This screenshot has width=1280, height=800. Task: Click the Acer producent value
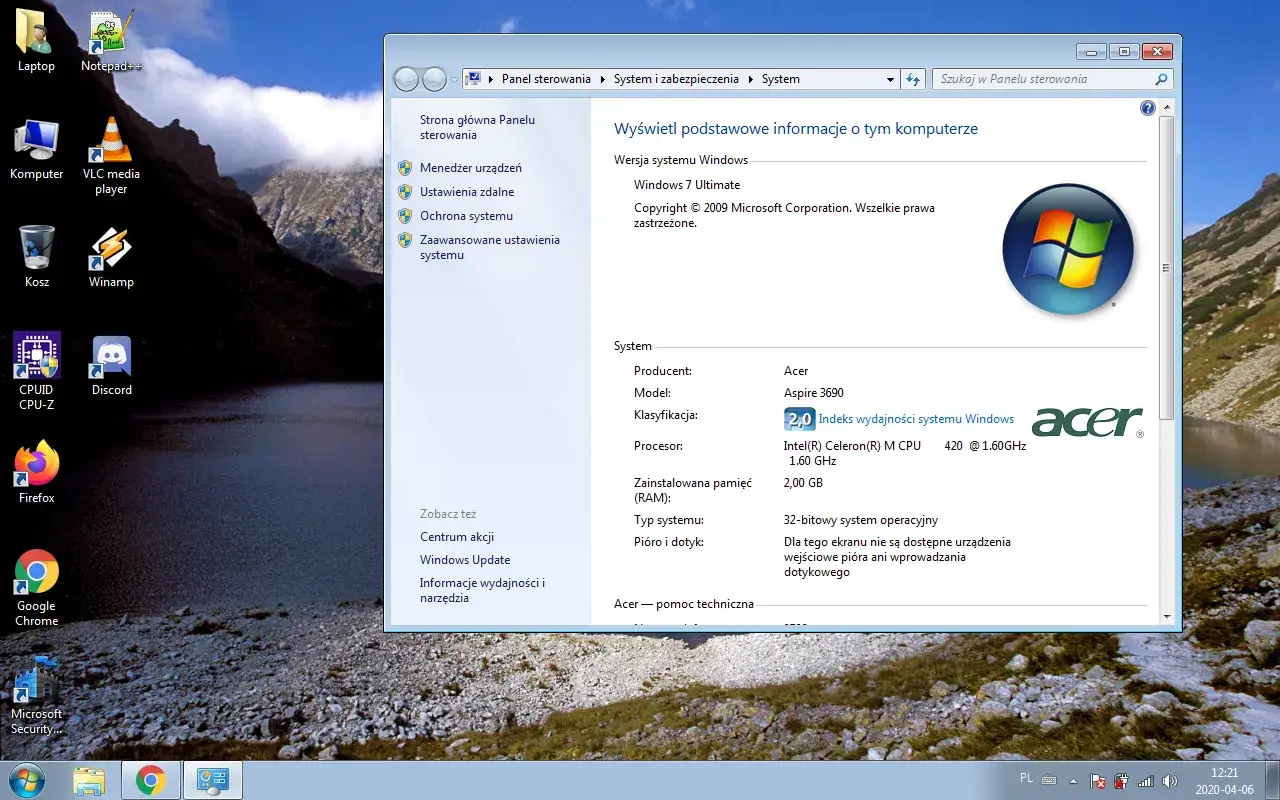point(796,371)
